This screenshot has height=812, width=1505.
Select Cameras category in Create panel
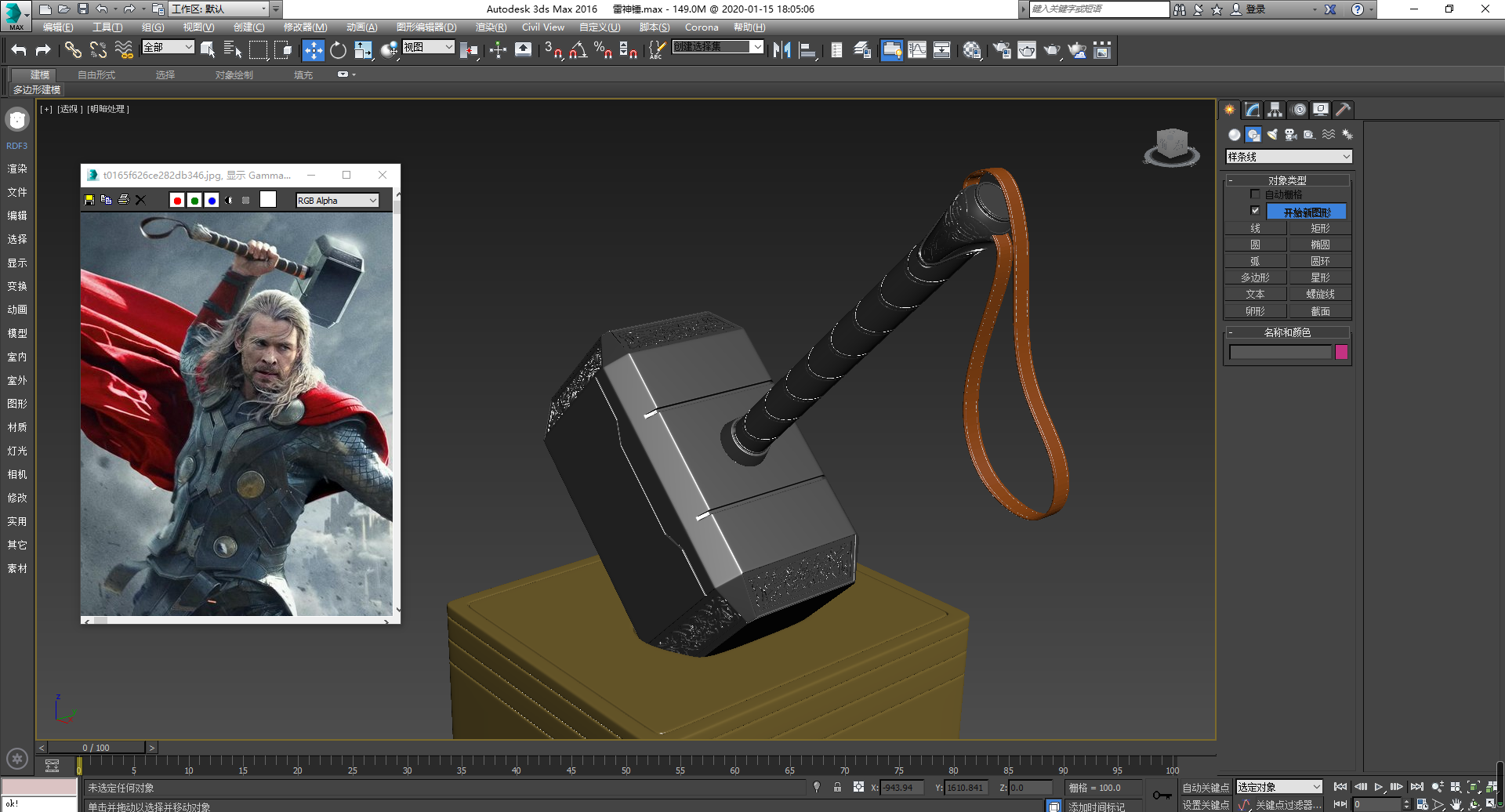(x=1291, y=135)
